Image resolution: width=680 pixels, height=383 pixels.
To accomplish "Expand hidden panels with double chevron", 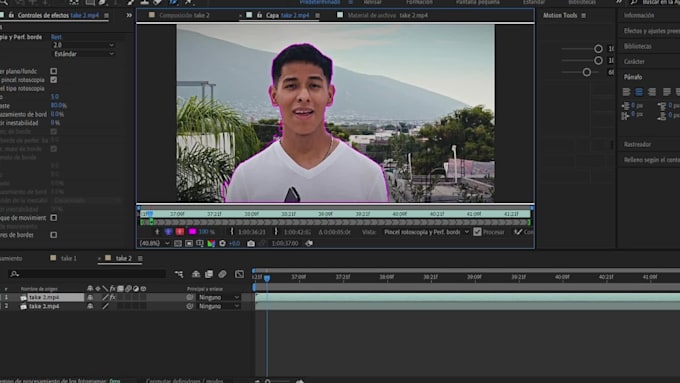I will (129, 15).
